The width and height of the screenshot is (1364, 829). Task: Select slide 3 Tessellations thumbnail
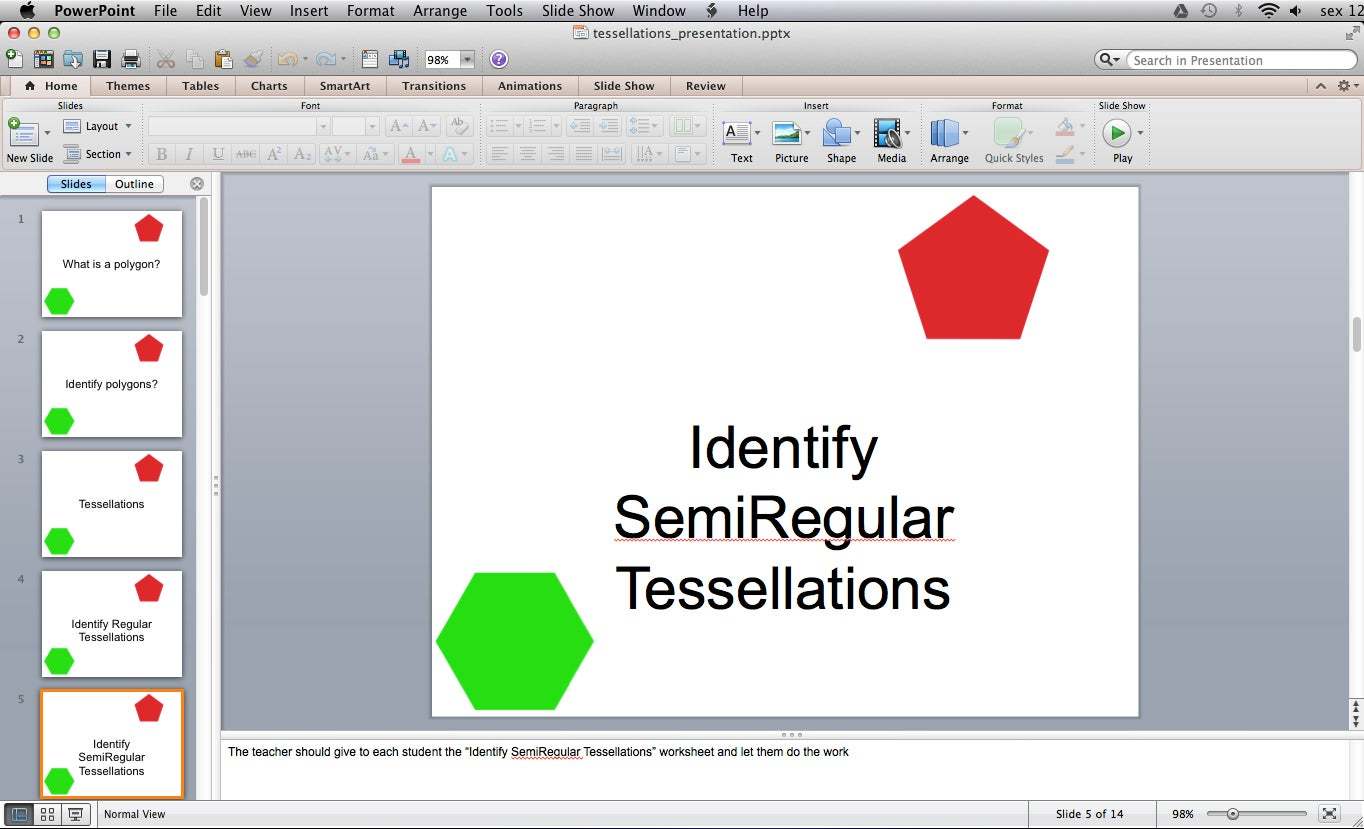click(x=111, y=504)
